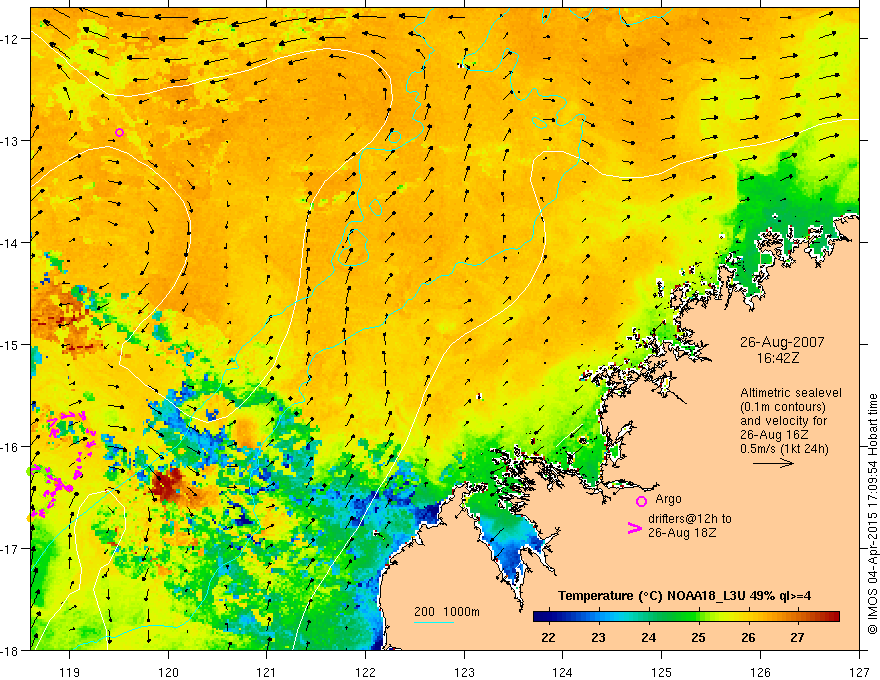Viewport: 880px width, 680px height.
Task: Click the time label 16:42Z
Action: point(777,358)
